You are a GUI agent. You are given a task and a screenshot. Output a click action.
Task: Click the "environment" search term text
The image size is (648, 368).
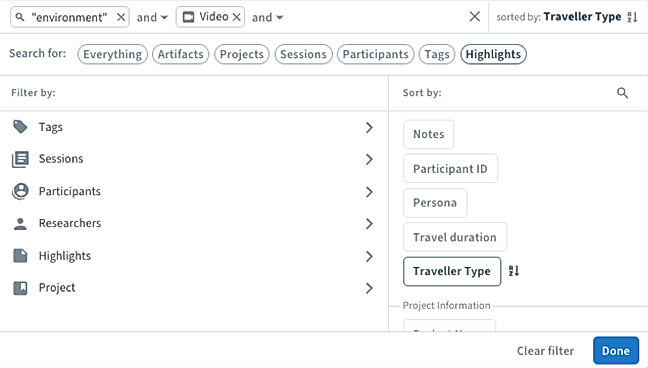click(x=69, y=17)
